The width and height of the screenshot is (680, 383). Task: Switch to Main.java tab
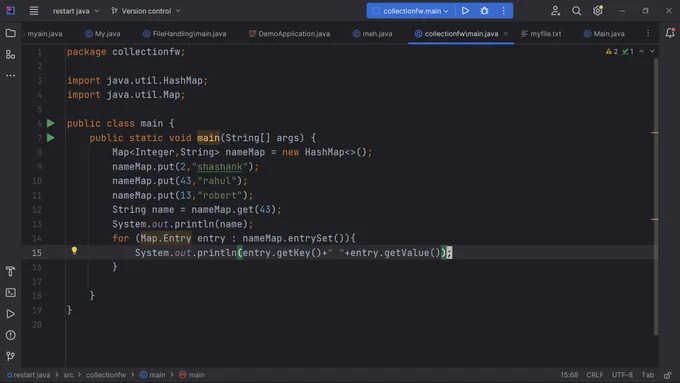tap(604, 33)
